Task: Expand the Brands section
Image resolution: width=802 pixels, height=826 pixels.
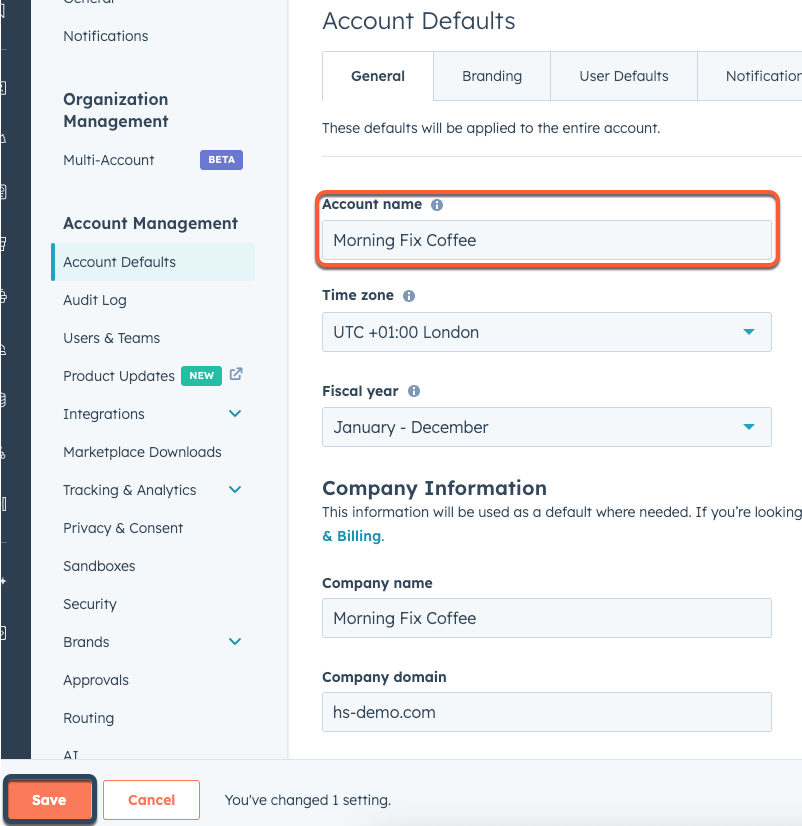Action: click(x=235, y=641)
